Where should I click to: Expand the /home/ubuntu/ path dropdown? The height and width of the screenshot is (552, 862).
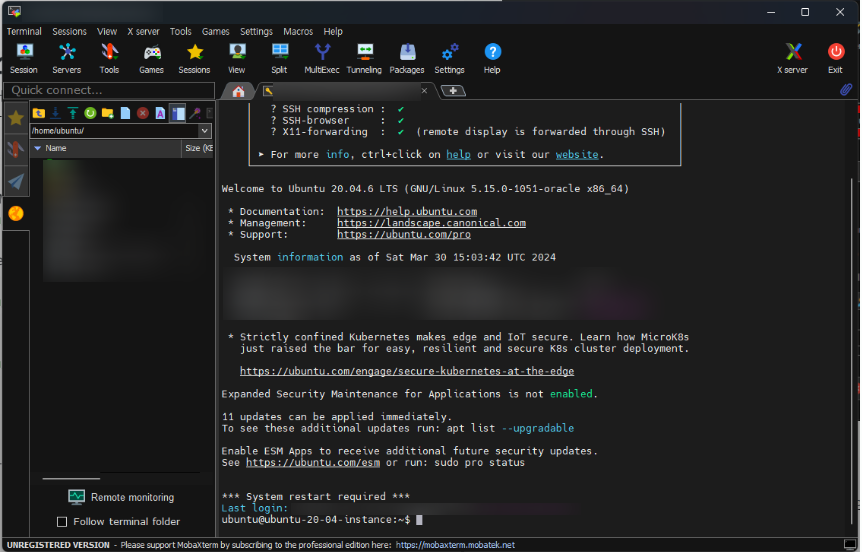[x=205, y=131]
